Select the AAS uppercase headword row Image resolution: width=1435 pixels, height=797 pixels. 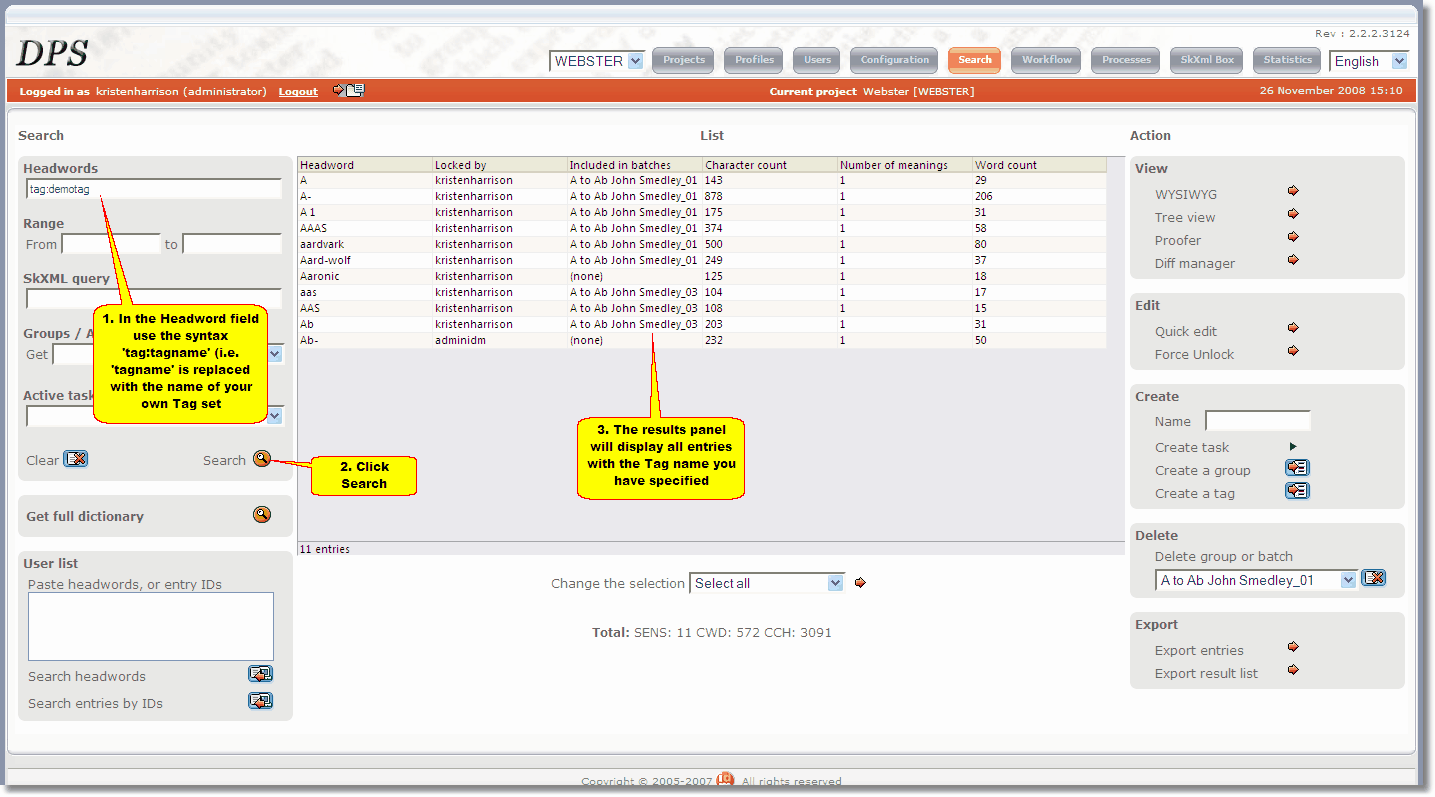[702, 308]
